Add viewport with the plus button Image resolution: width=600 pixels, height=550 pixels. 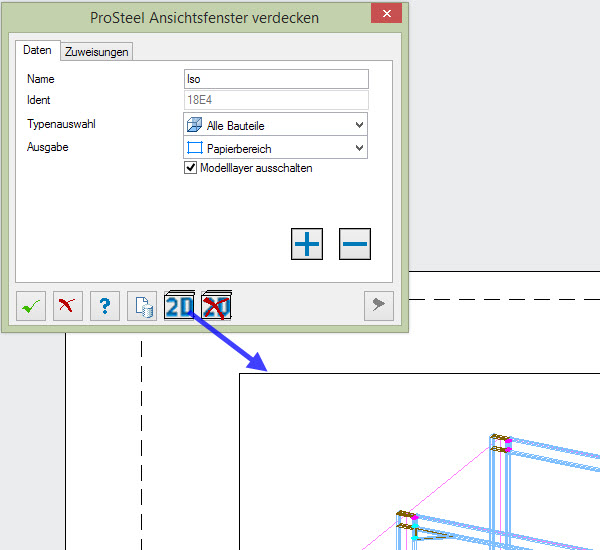click(307, 244)
